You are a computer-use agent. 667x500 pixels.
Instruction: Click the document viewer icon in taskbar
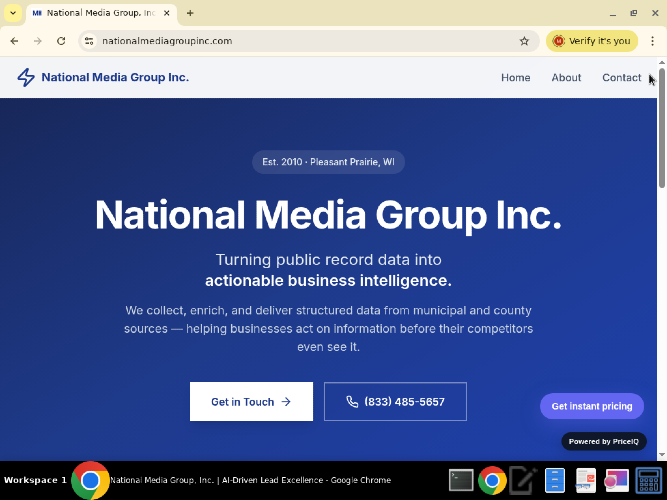point(586,480)
